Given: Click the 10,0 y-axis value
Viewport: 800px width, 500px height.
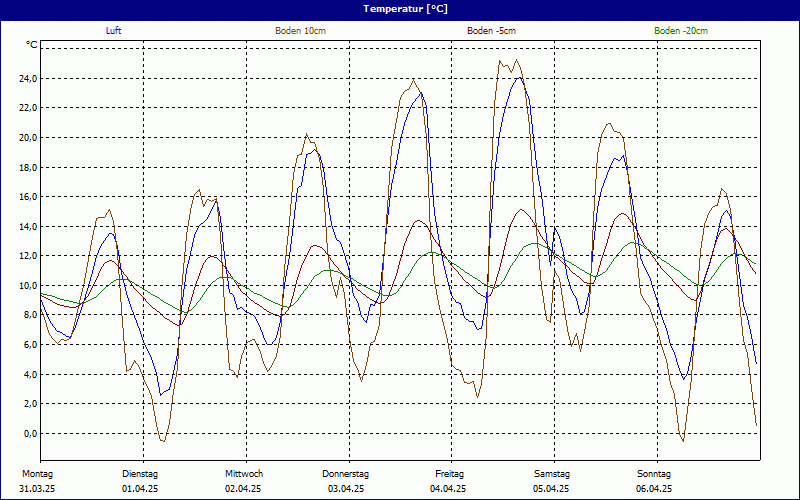Looking at the screenshot, I should click(29, 285).
